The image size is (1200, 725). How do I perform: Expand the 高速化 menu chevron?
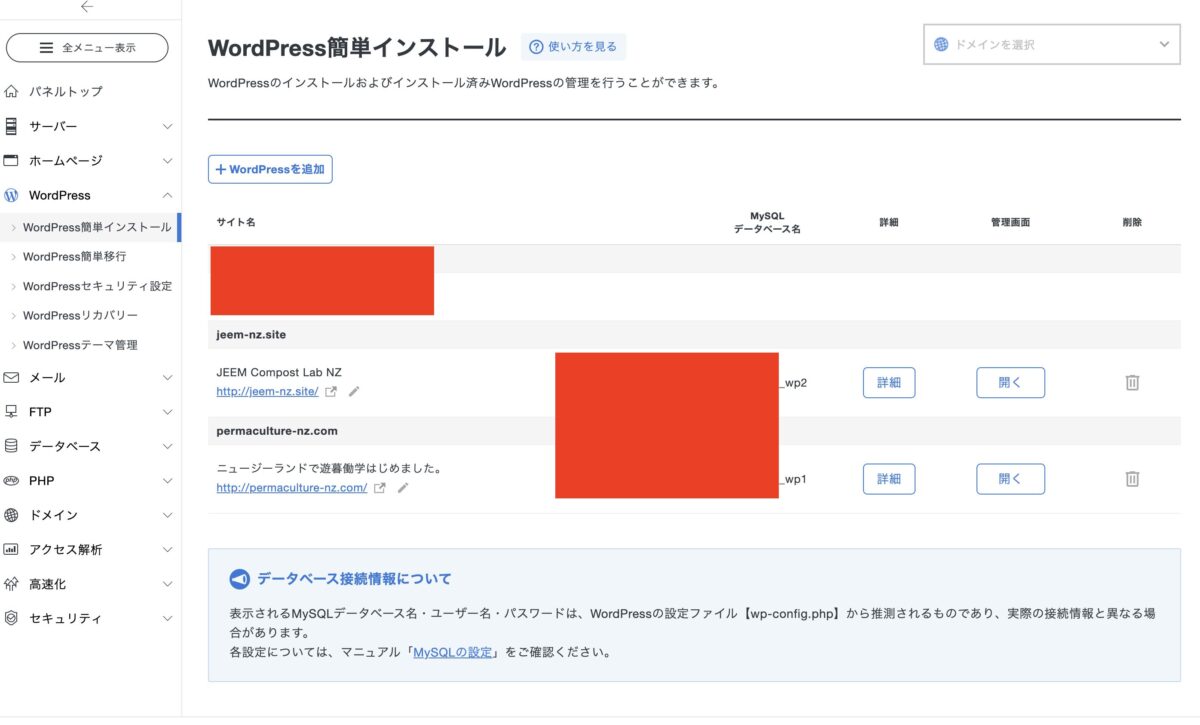167,583
